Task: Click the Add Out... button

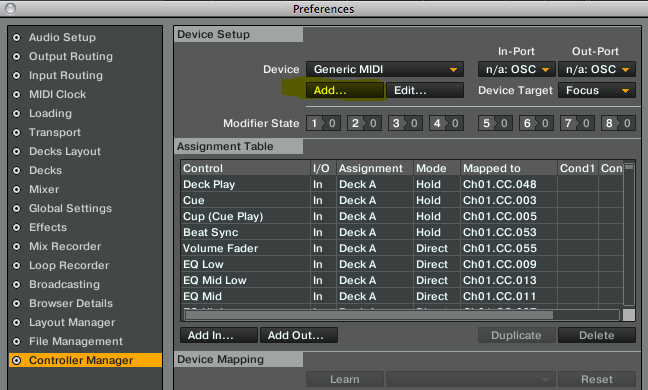Action: pyautogui.click(x=299, y=335)
